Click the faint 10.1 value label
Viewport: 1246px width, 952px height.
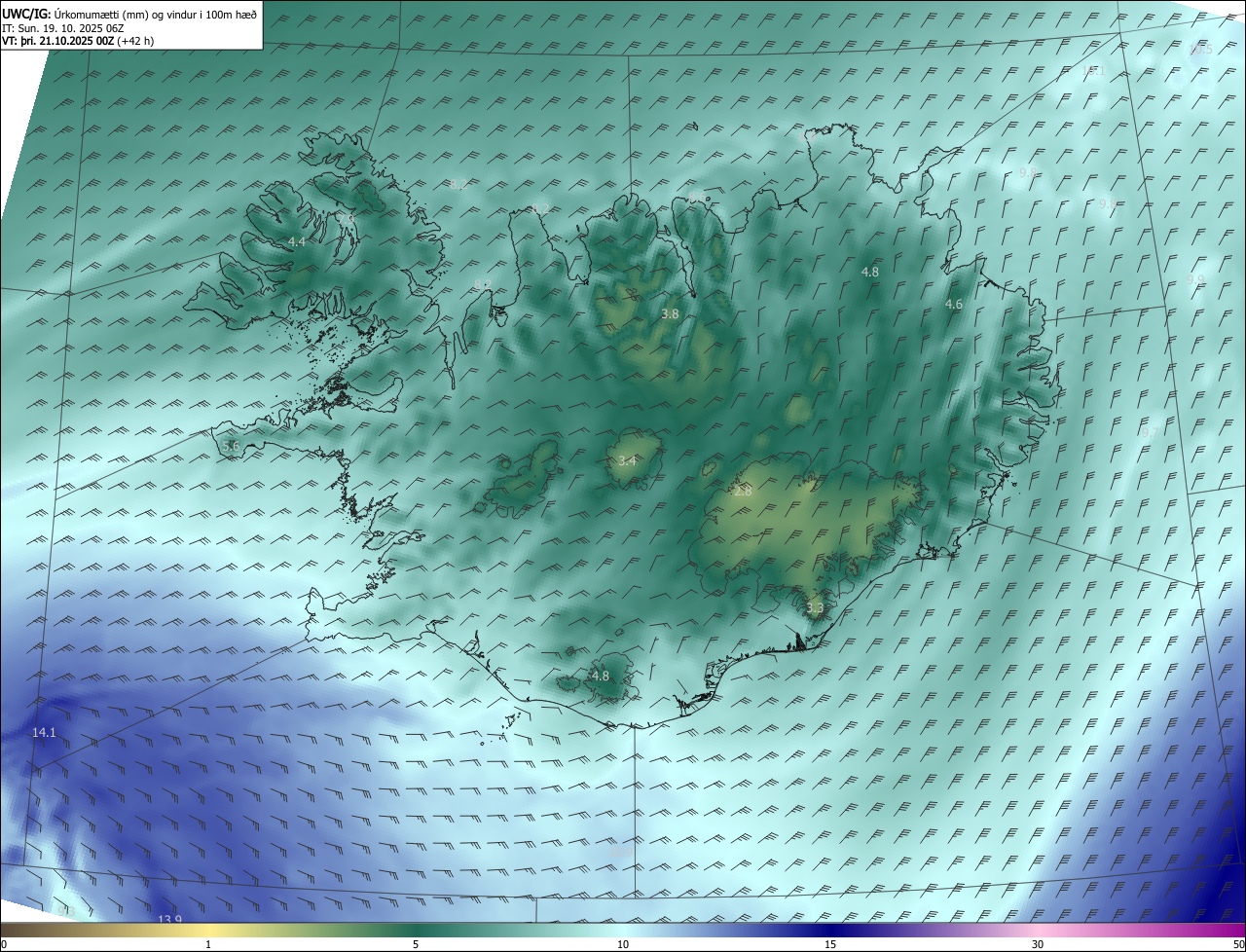tap(1093, 71)
